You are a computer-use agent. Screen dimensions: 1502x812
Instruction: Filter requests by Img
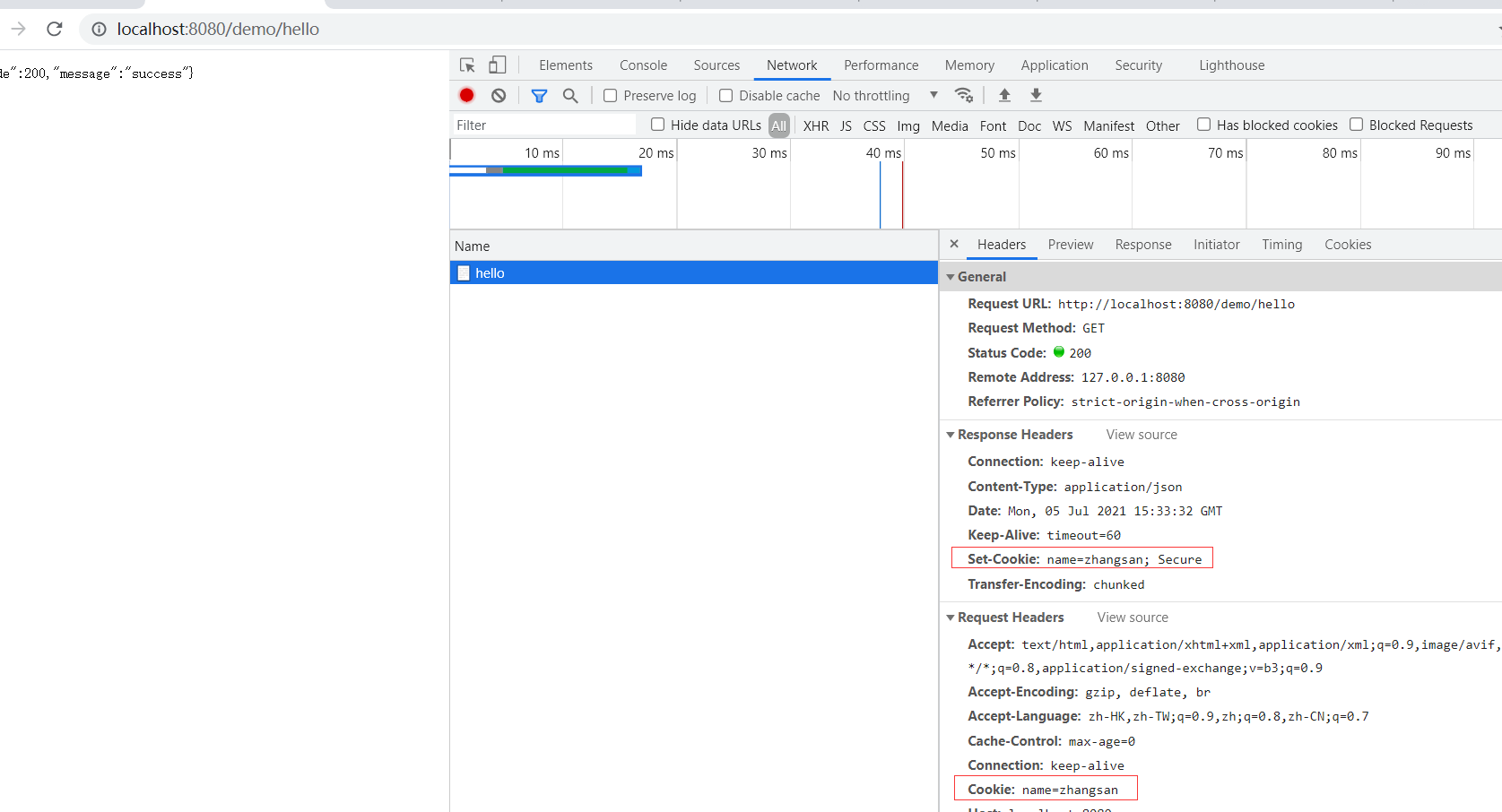pos(908,126)
